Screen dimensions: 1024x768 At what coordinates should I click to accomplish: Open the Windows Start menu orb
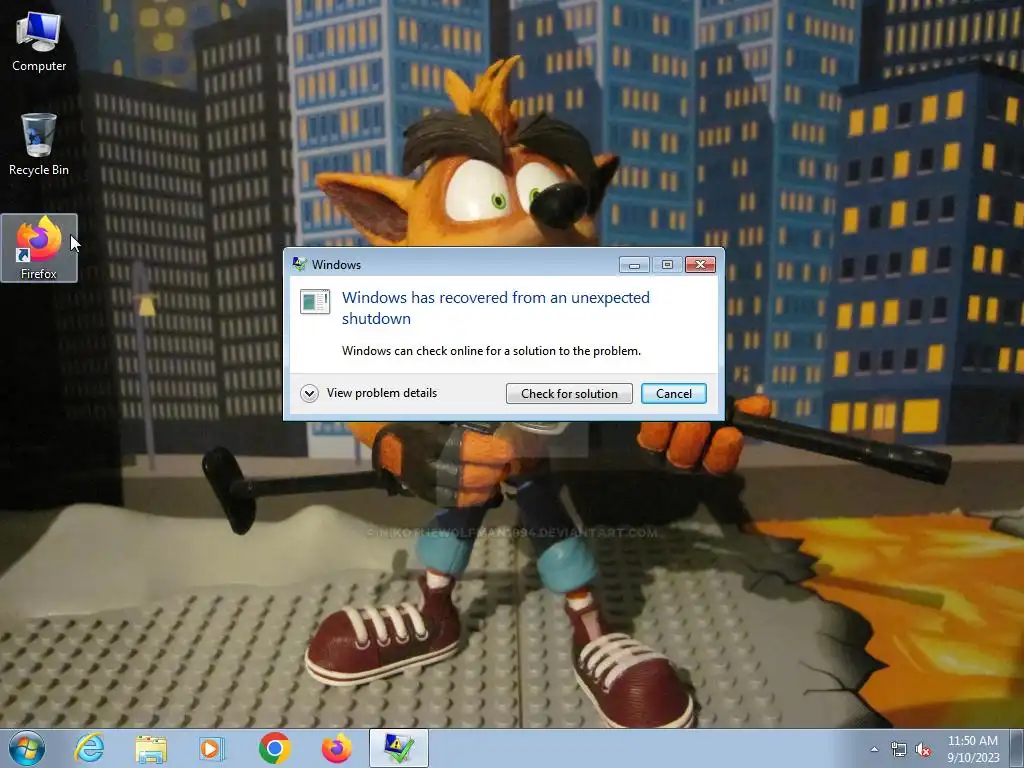point(27,748)
